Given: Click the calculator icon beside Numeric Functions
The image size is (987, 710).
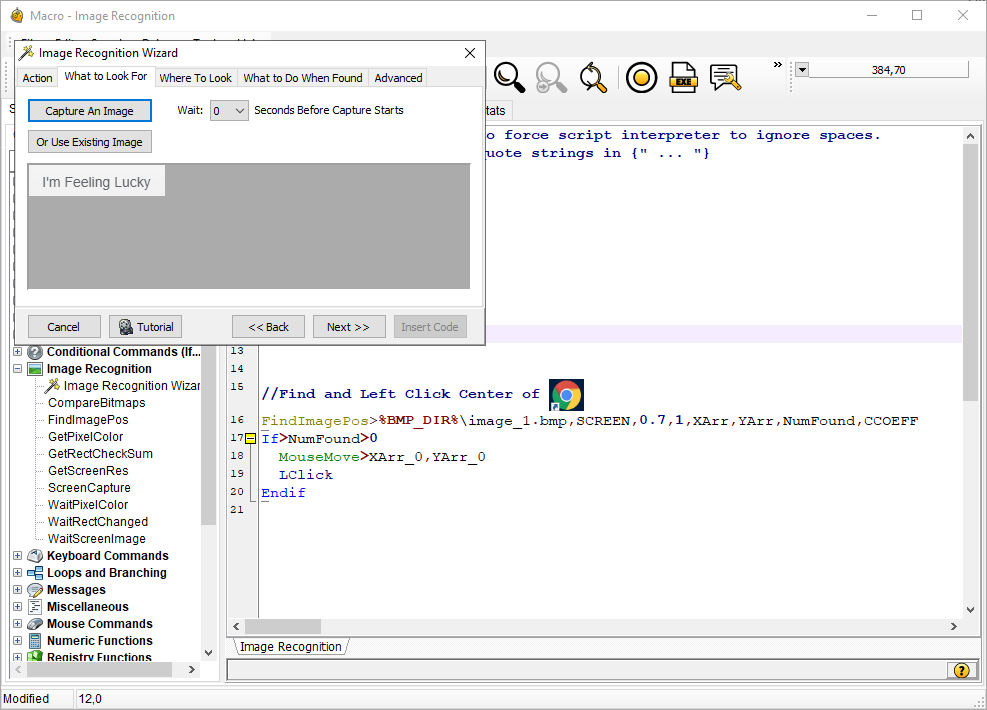Looking at the screenshot, I should point(33,640).
